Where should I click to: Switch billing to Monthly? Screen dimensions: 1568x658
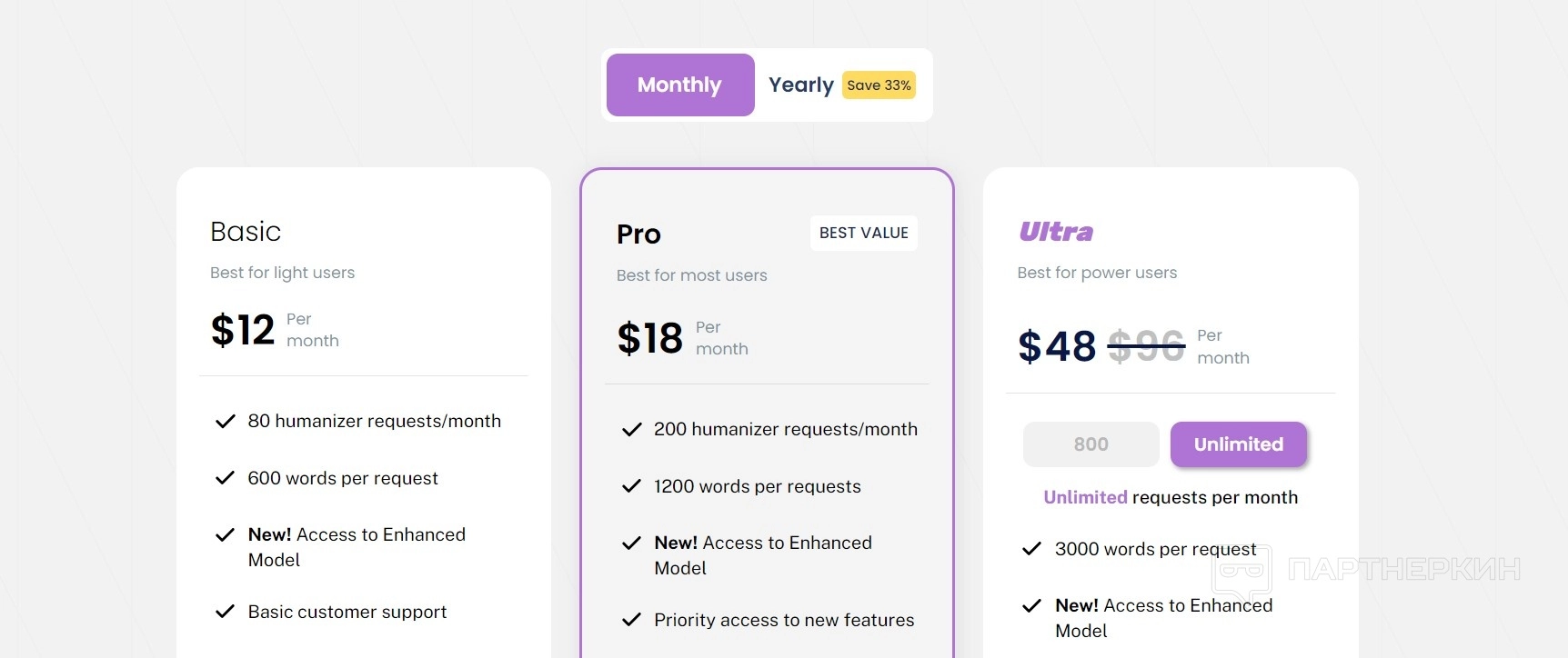point(680,85)
